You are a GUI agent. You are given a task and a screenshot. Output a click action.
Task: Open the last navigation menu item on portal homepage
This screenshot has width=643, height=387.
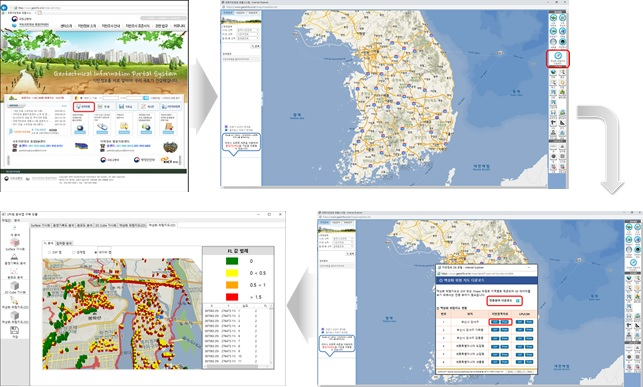(179, 26)
